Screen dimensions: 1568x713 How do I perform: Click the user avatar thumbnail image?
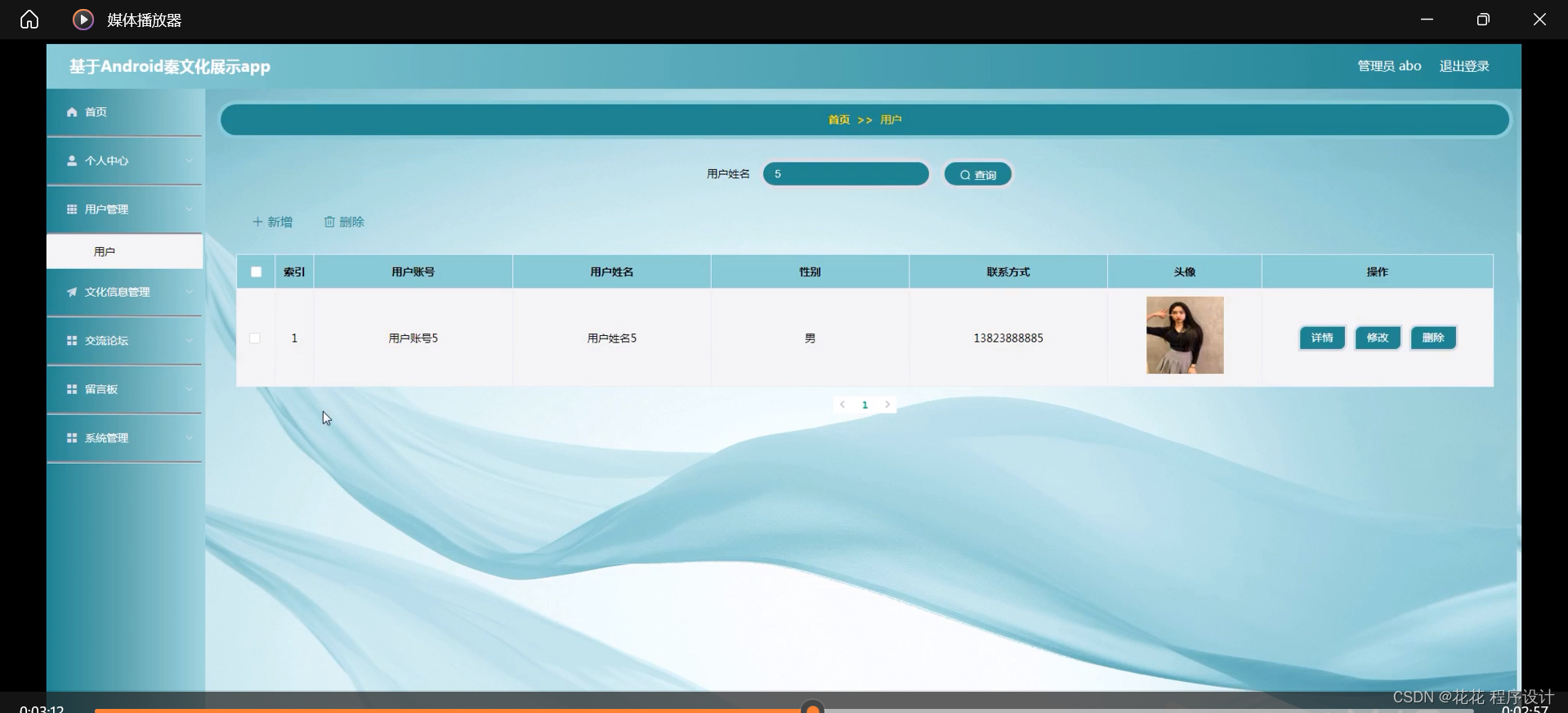(x=1185, y=335)
